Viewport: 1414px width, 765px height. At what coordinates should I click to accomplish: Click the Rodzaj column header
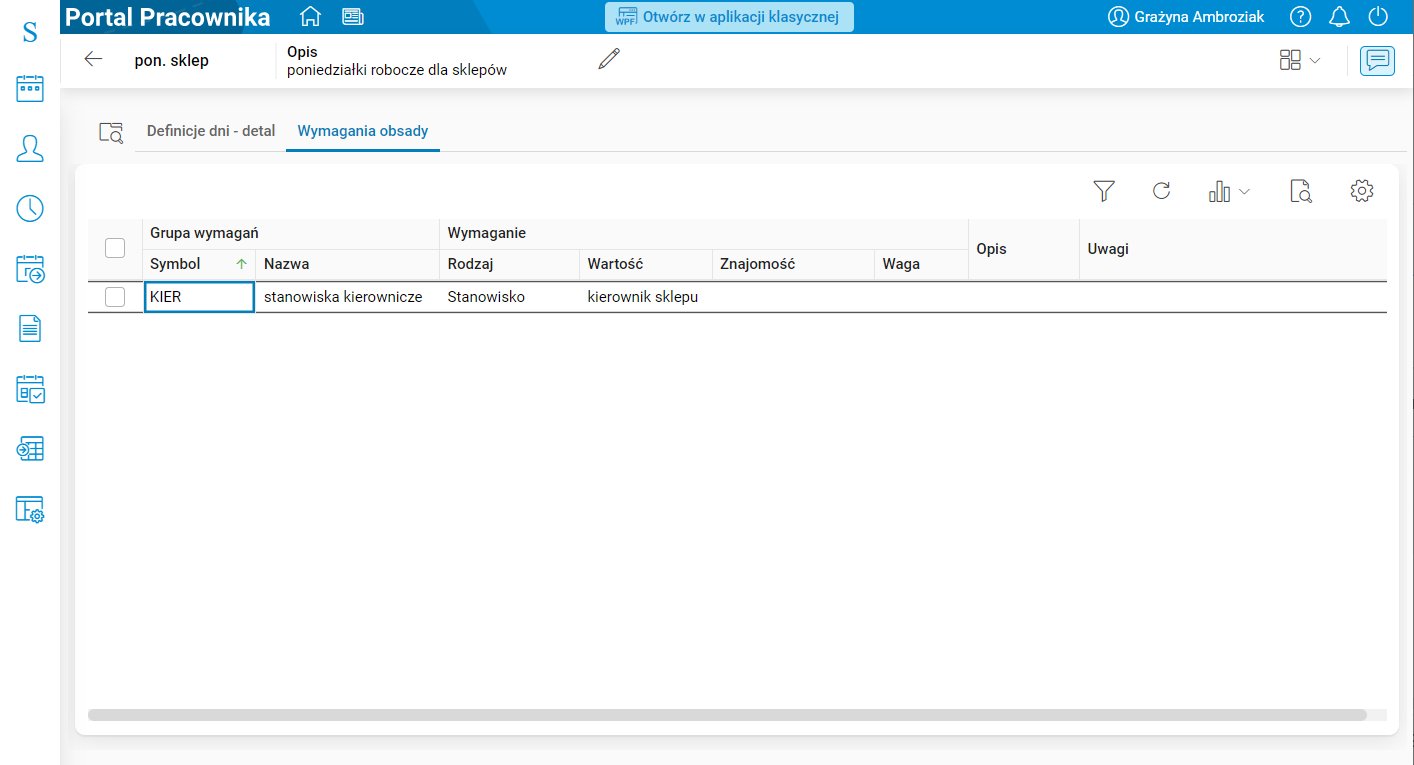[x=509, y=264]
